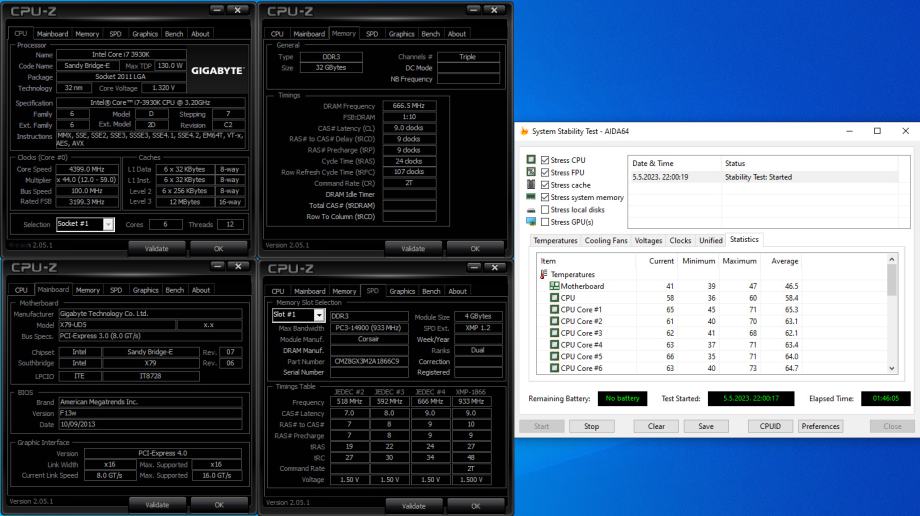Viewport: 920px width, 516px height.
Task: Switch to the Cooling Fans tab in AIDA64
Action: pyautogui.click(x=606, y=241)
